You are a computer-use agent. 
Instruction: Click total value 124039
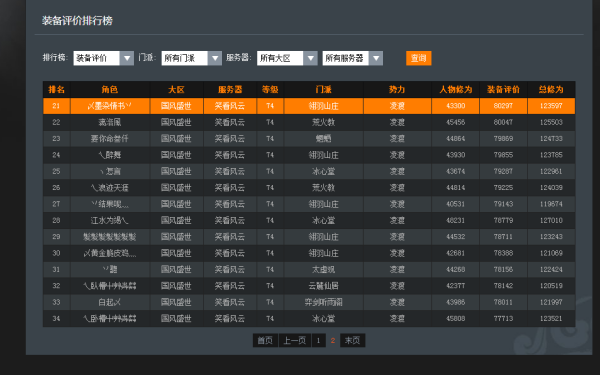551,188
